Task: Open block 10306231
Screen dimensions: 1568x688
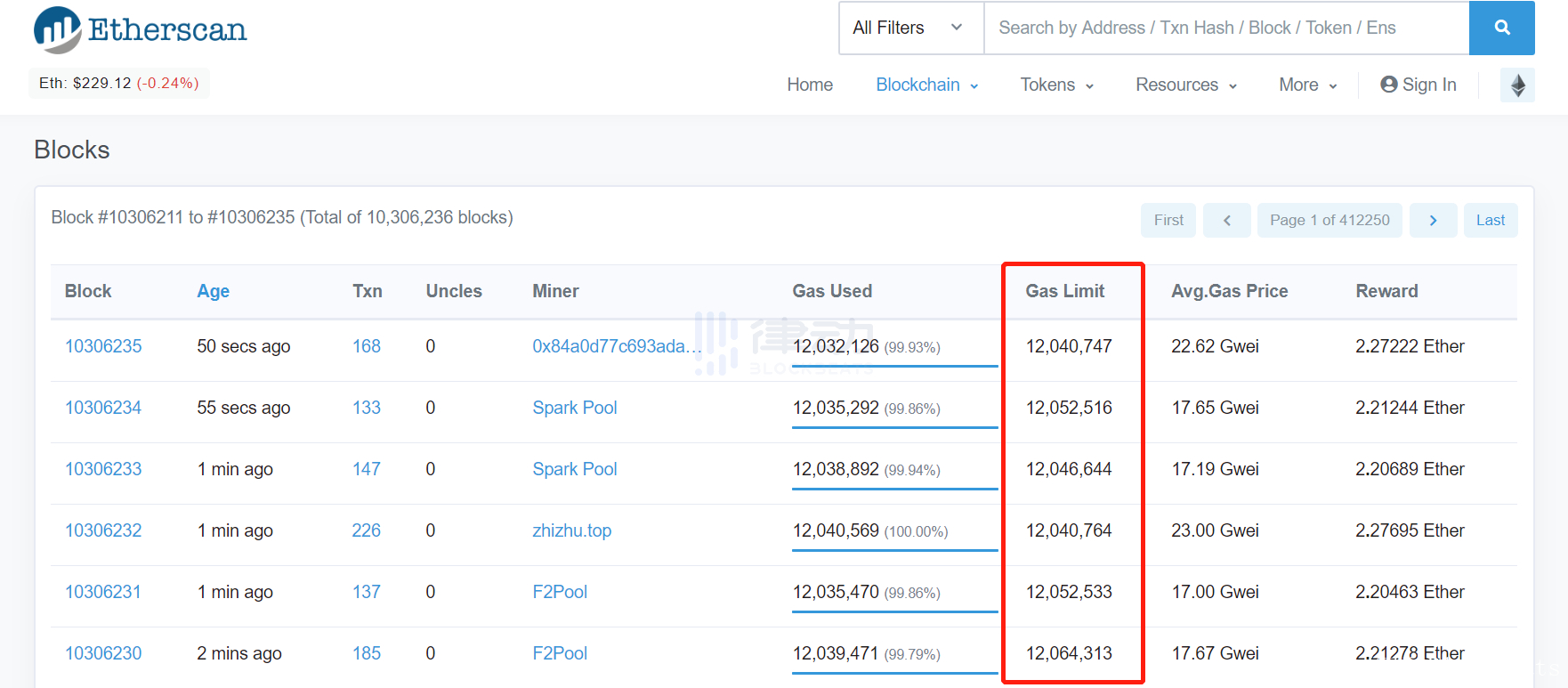Action: (x=103, y=592)
